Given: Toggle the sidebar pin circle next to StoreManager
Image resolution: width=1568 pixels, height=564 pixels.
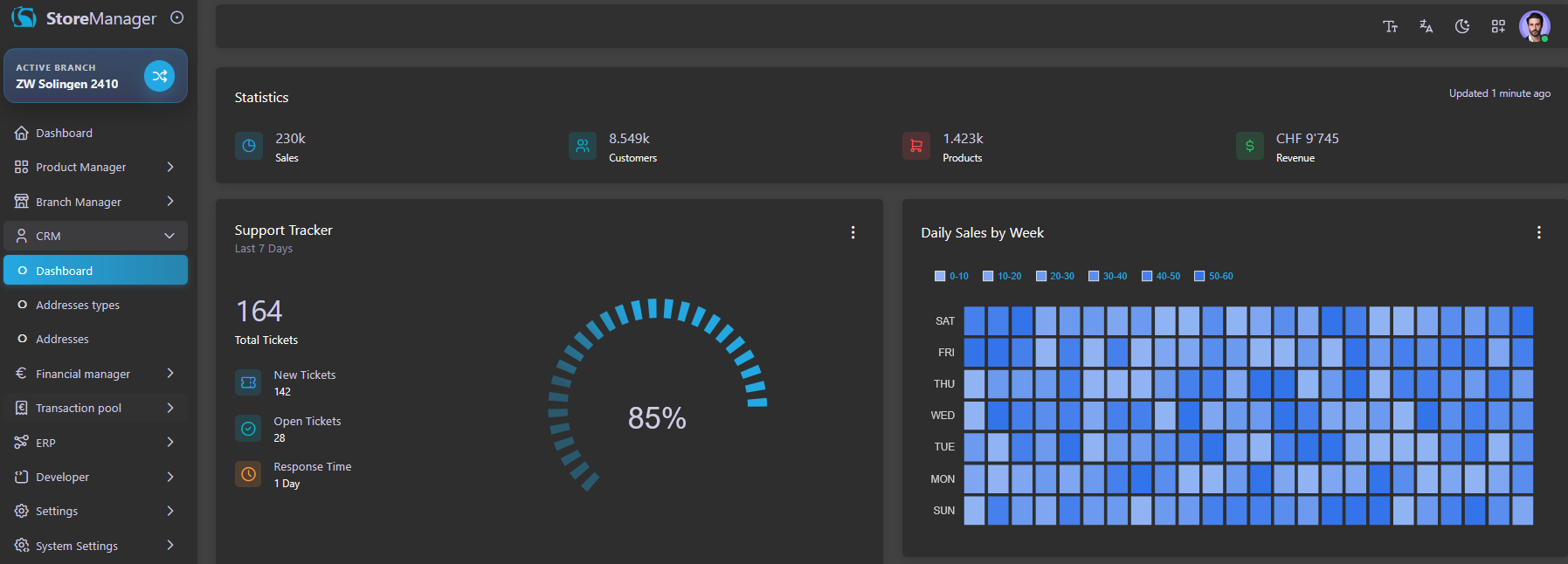Looking at the screenshot, I should point(177,17).
